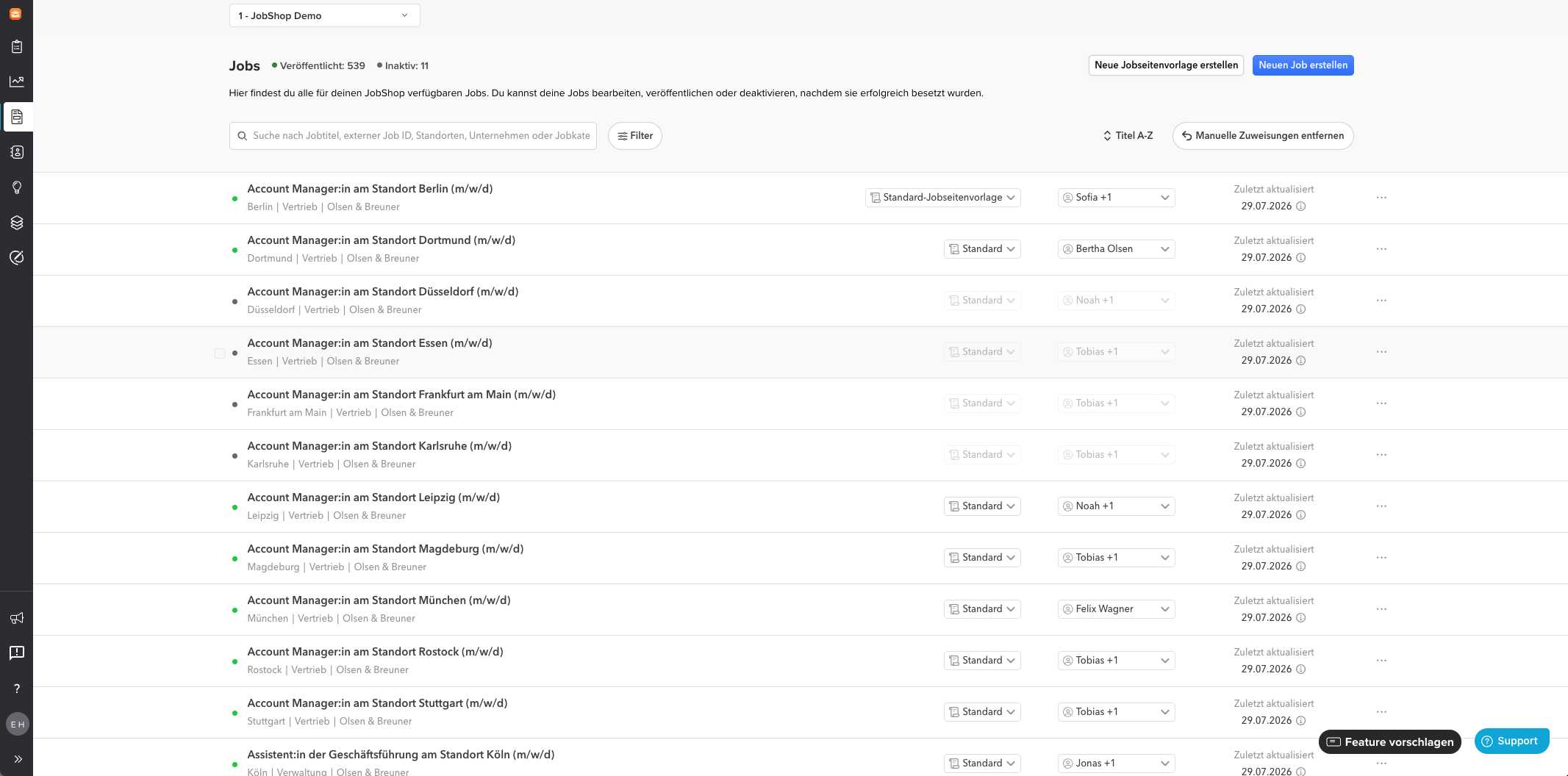Show info for Magdeburg job update date
Screen dimensions: 1568x776
coord(1300,567)
